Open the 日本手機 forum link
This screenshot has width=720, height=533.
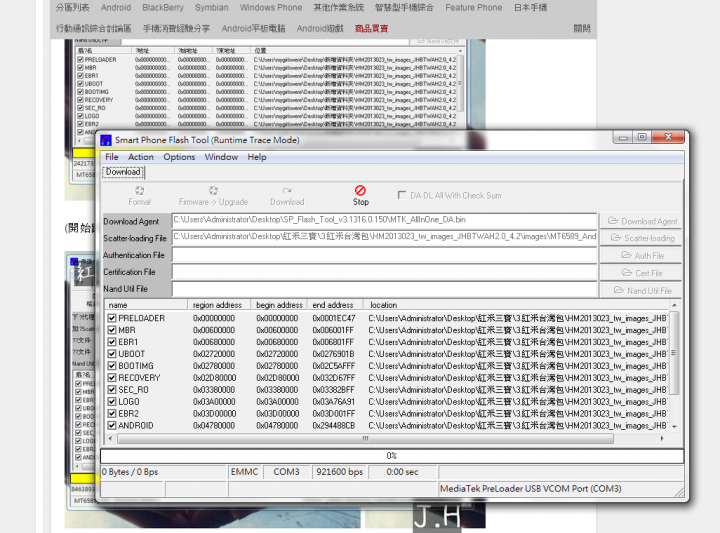[x=530, y=8]
